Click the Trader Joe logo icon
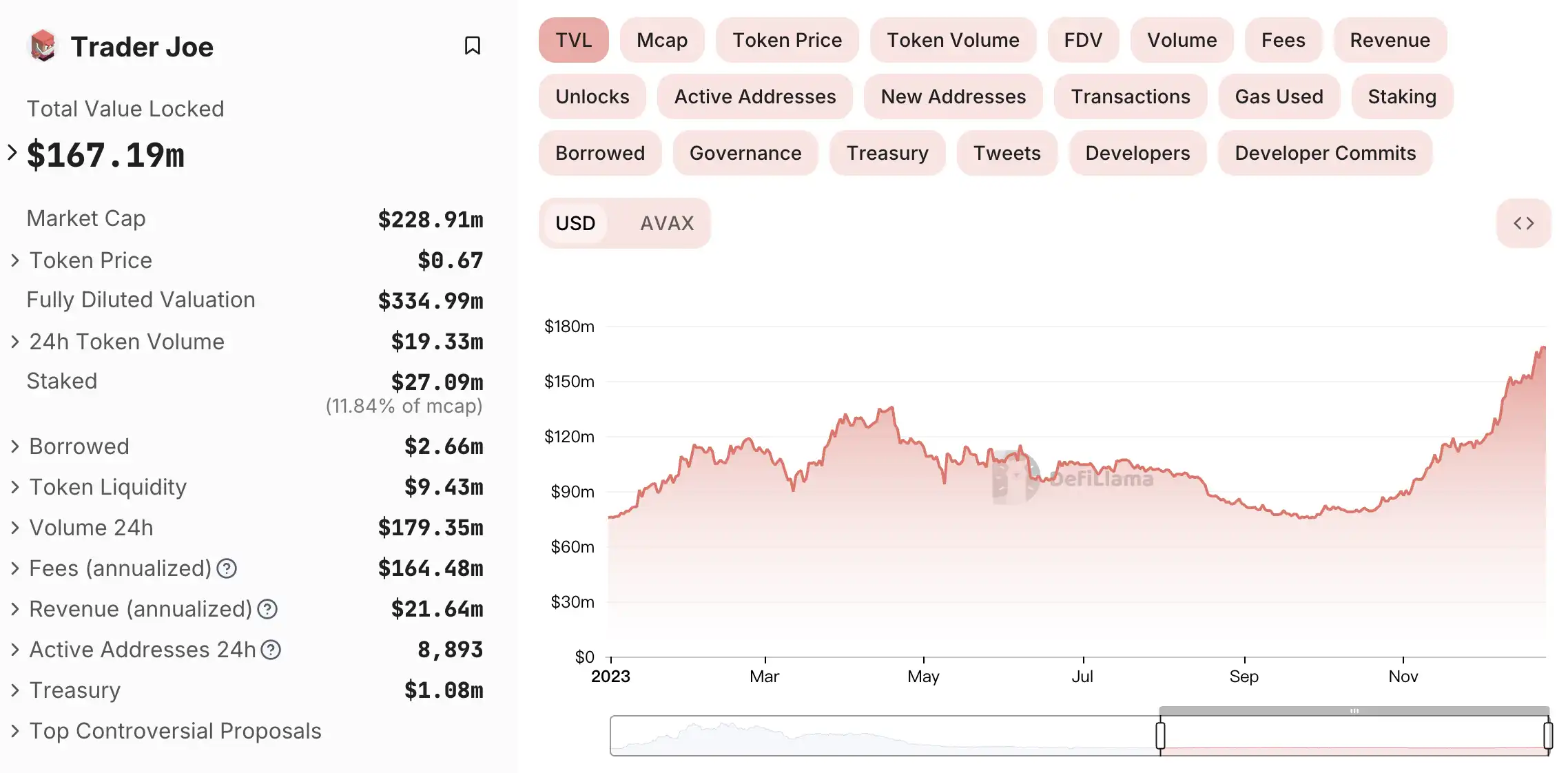 [43, 46]
